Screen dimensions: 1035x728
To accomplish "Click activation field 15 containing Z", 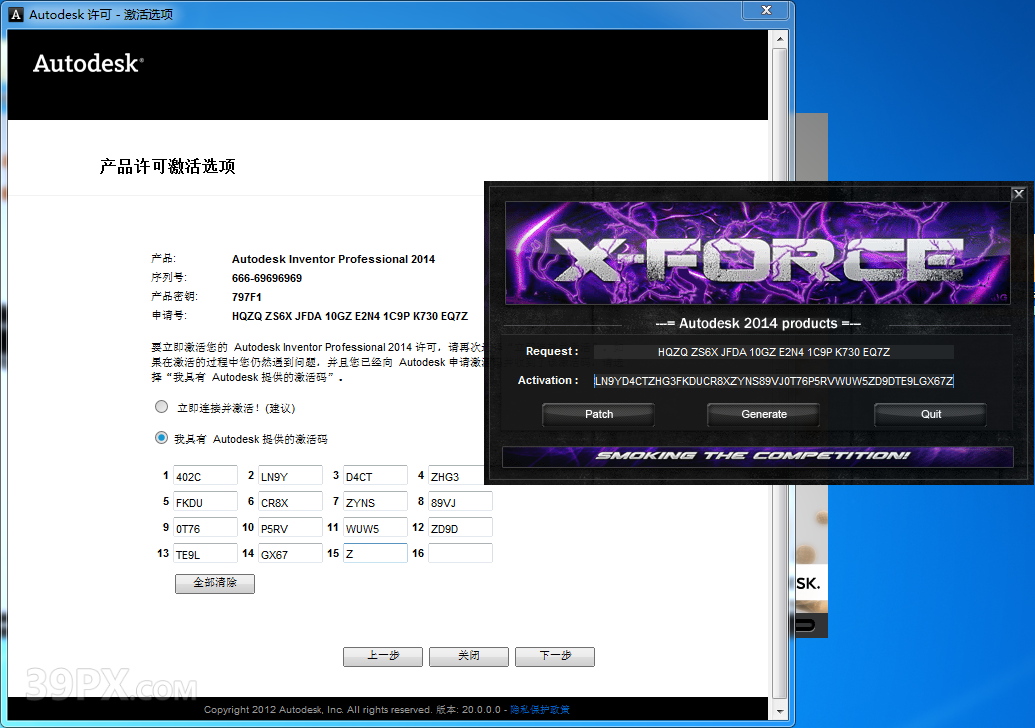I will (x=374, y=552).
